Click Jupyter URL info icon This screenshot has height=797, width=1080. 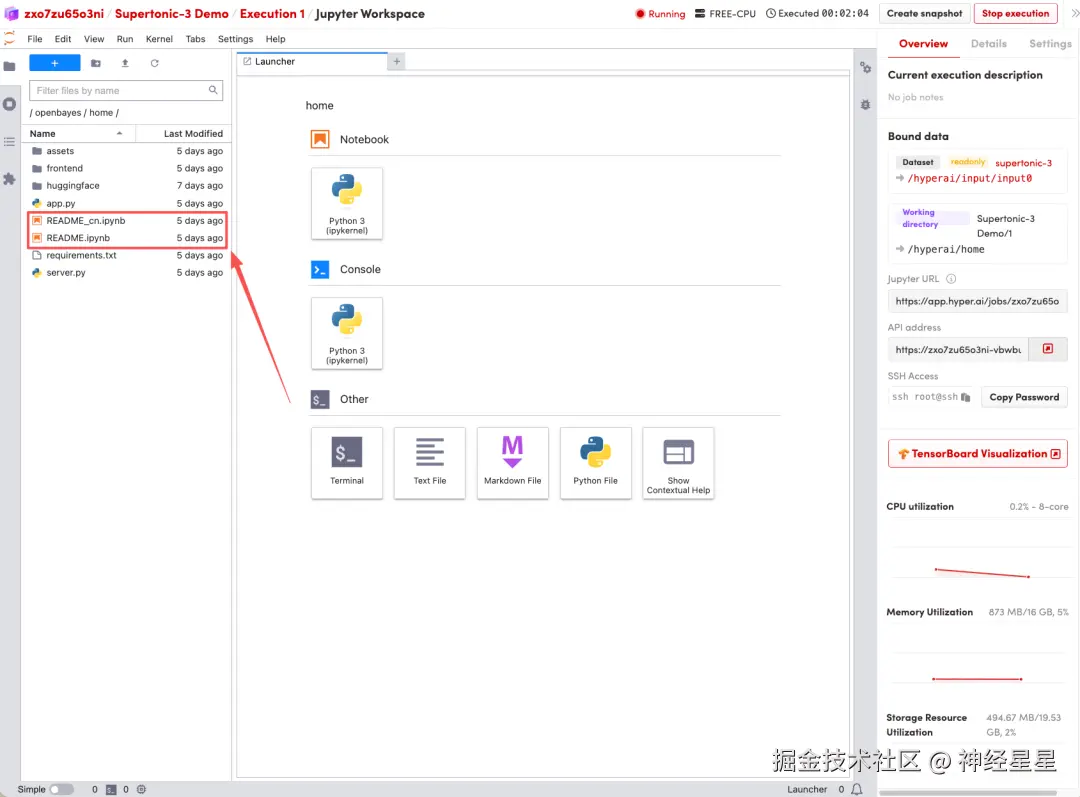point(951,279)
